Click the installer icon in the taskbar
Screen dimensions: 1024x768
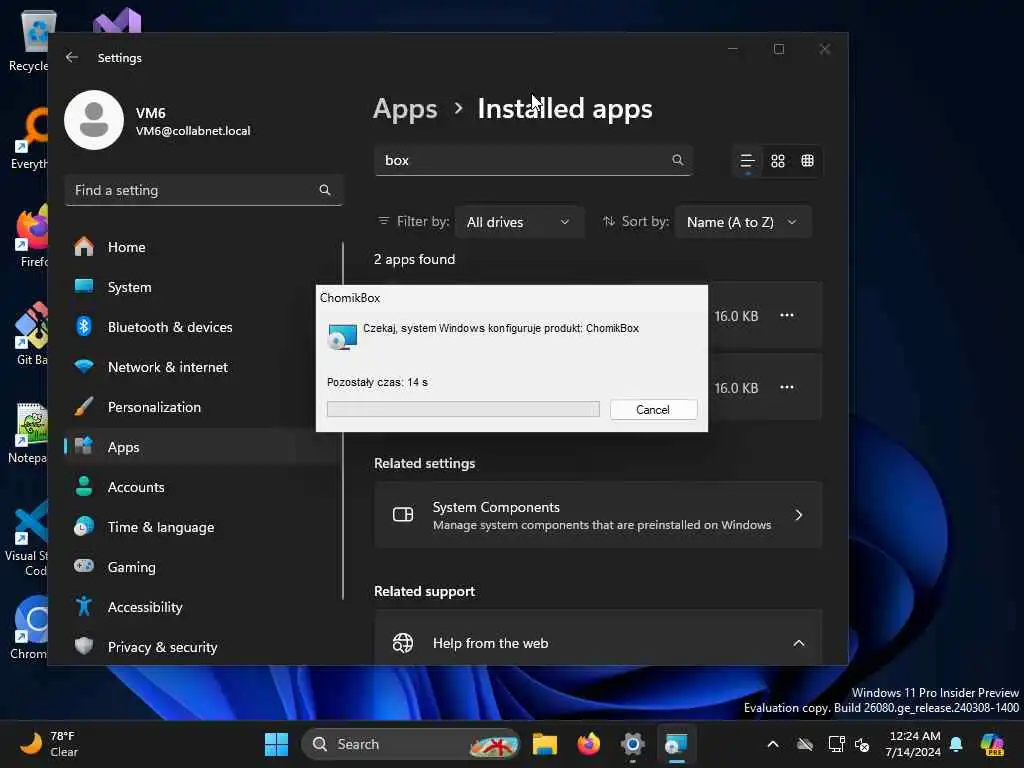(676, 744)
